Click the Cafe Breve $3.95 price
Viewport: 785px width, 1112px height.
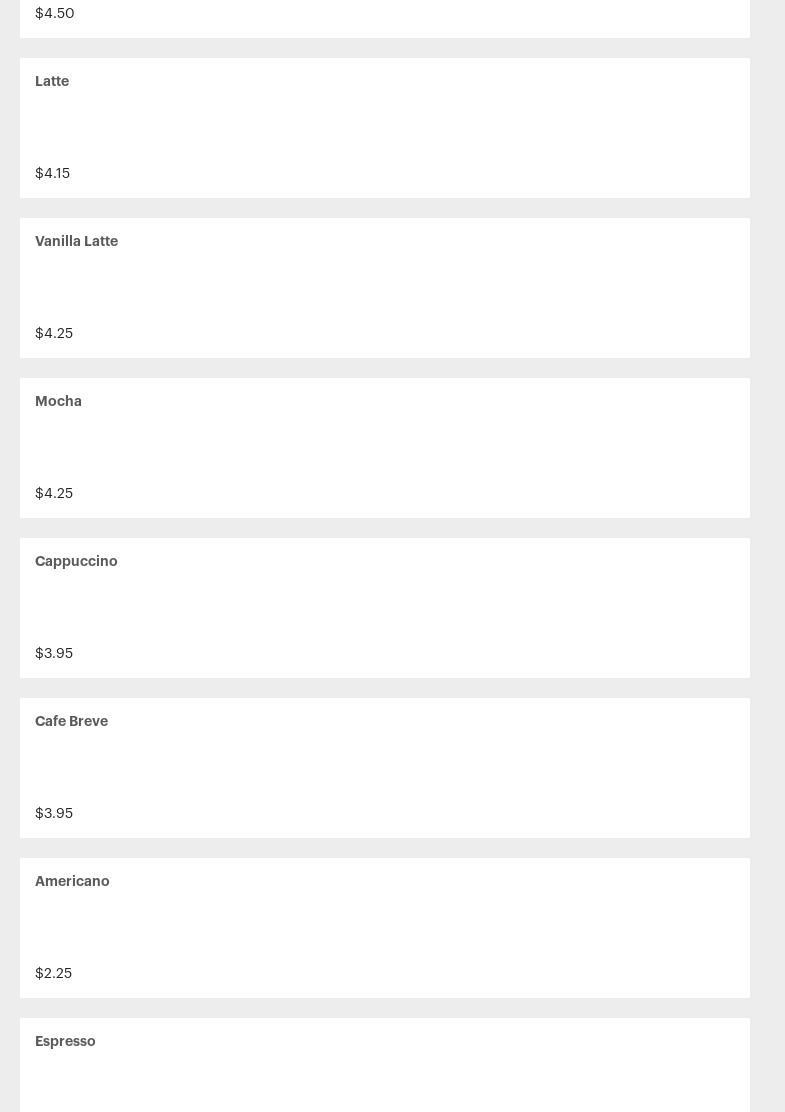[54, 813]
